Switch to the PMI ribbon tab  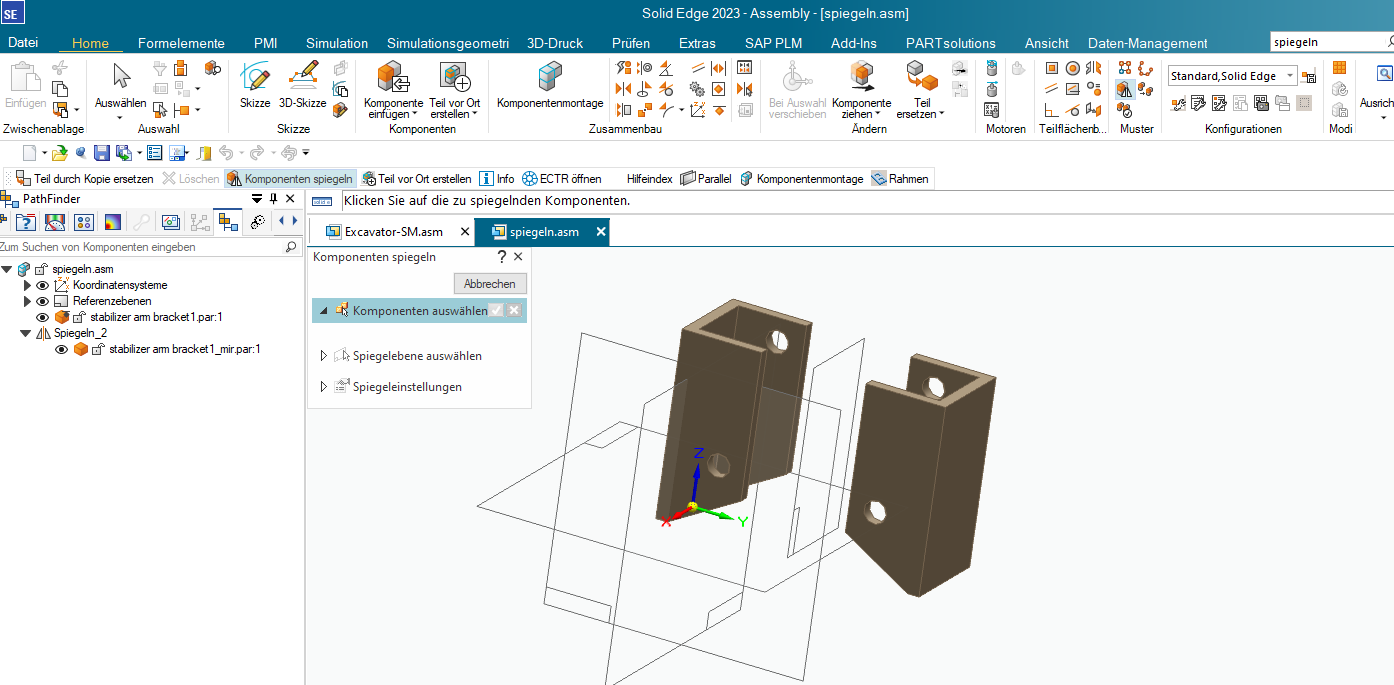266,43
